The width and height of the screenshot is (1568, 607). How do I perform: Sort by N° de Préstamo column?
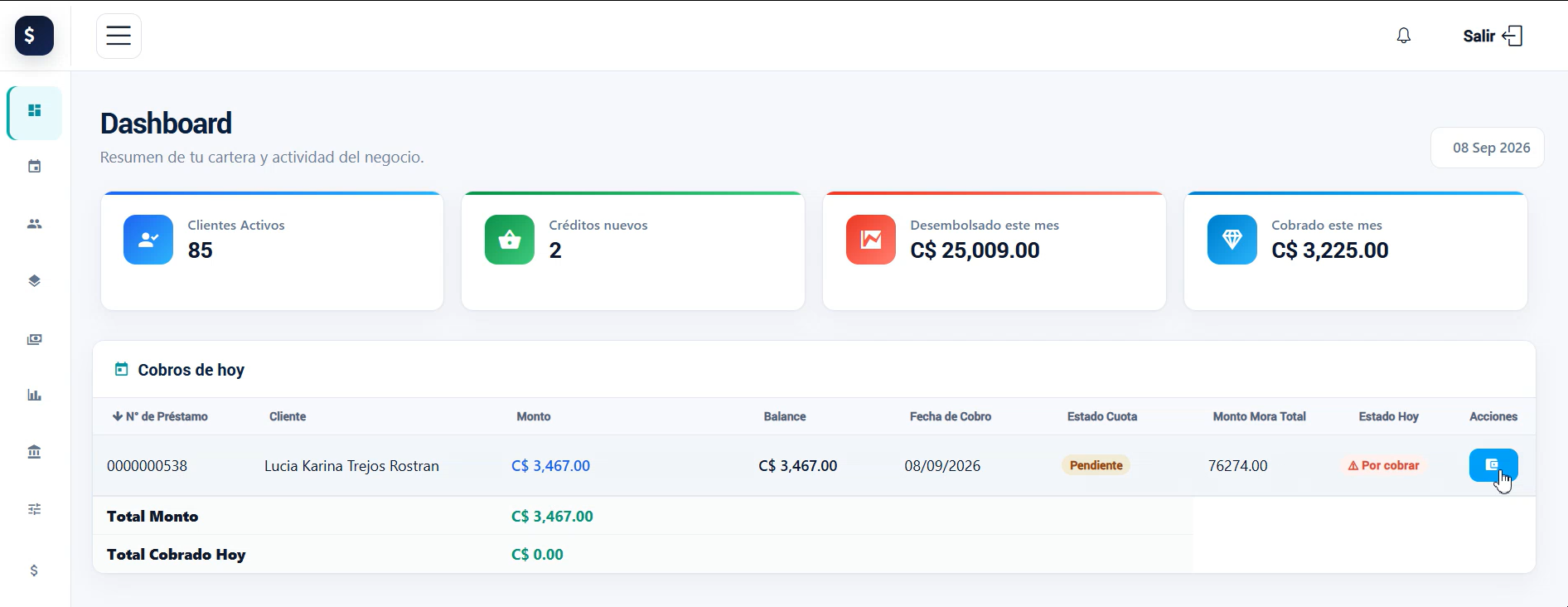(x=160, y=416)
